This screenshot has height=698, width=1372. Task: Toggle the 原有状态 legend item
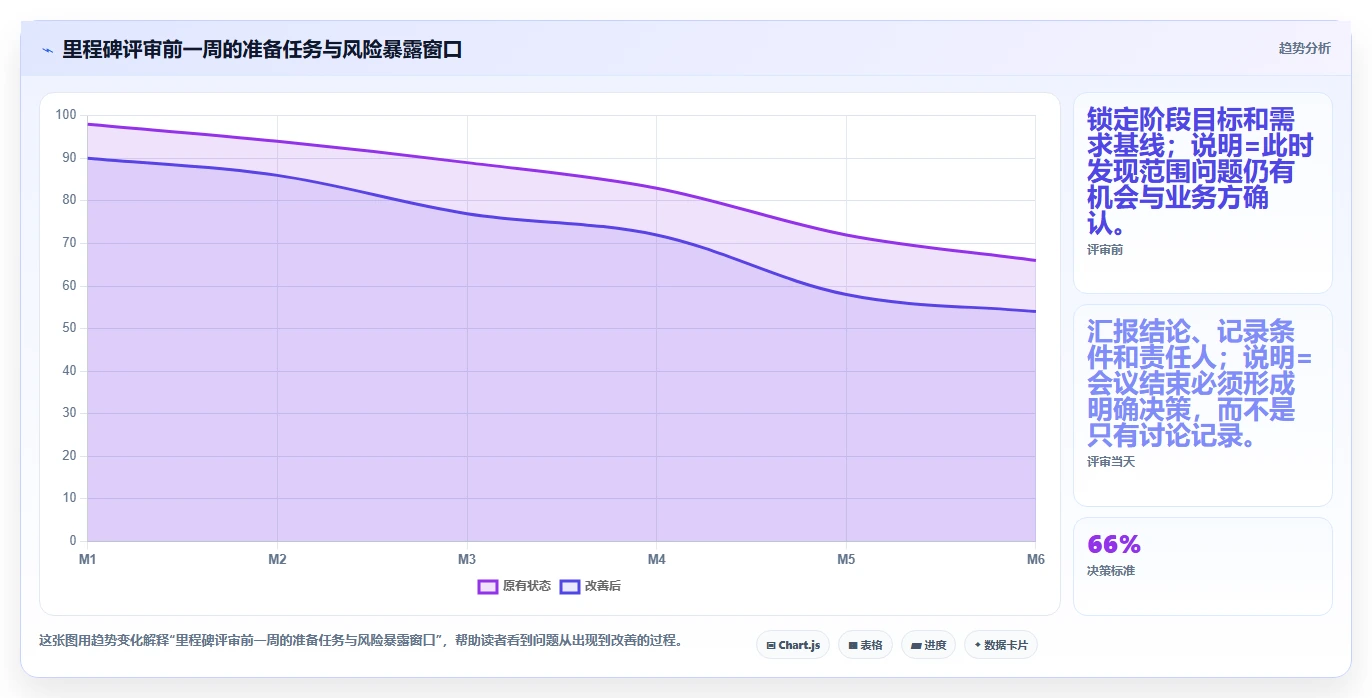(514, 586)
